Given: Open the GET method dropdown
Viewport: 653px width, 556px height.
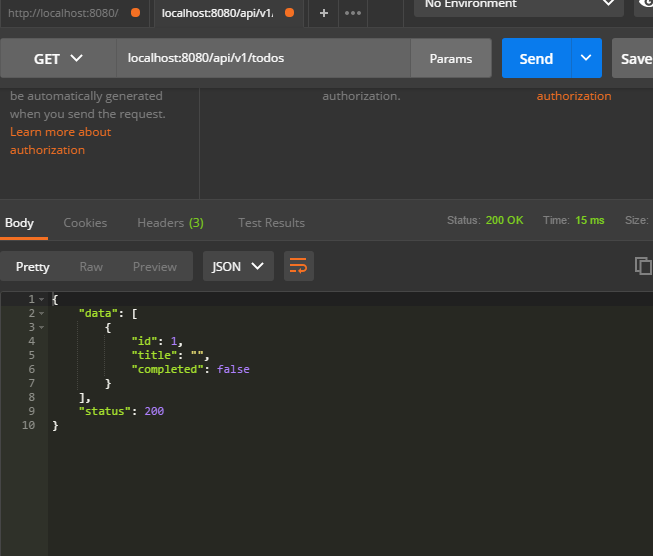Looking at the screenshot, I should (58, 58).
